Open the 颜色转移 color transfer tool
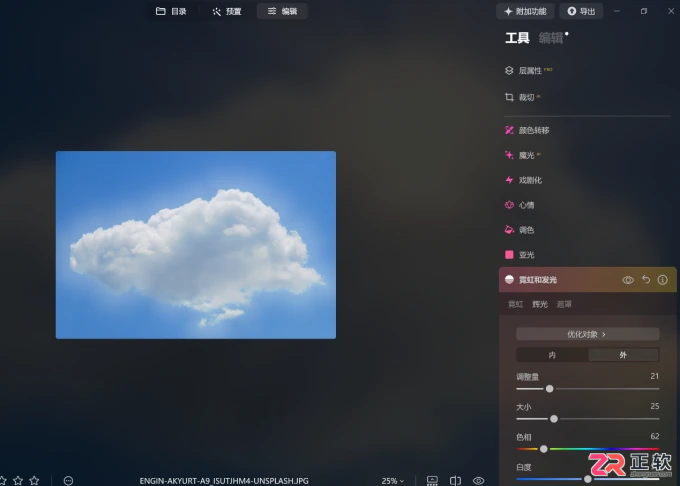Viewport: 680px width, 486px height. [527, 130]
